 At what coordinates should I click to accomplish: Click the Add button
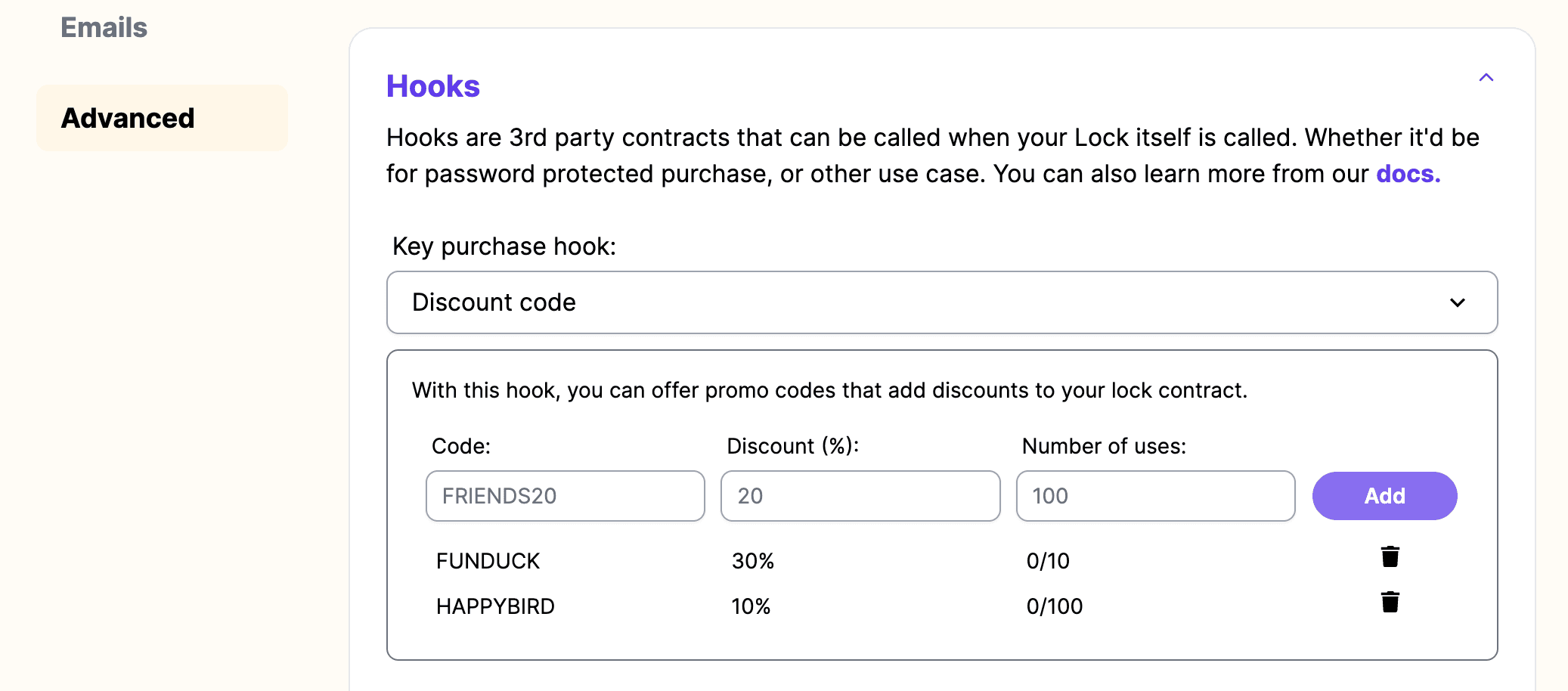(1384, 496)
